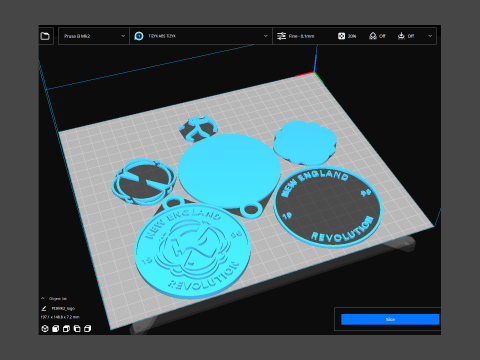The image size is (480, 360).
Task: Select the flower-shaped model
Action: point(305,143)
